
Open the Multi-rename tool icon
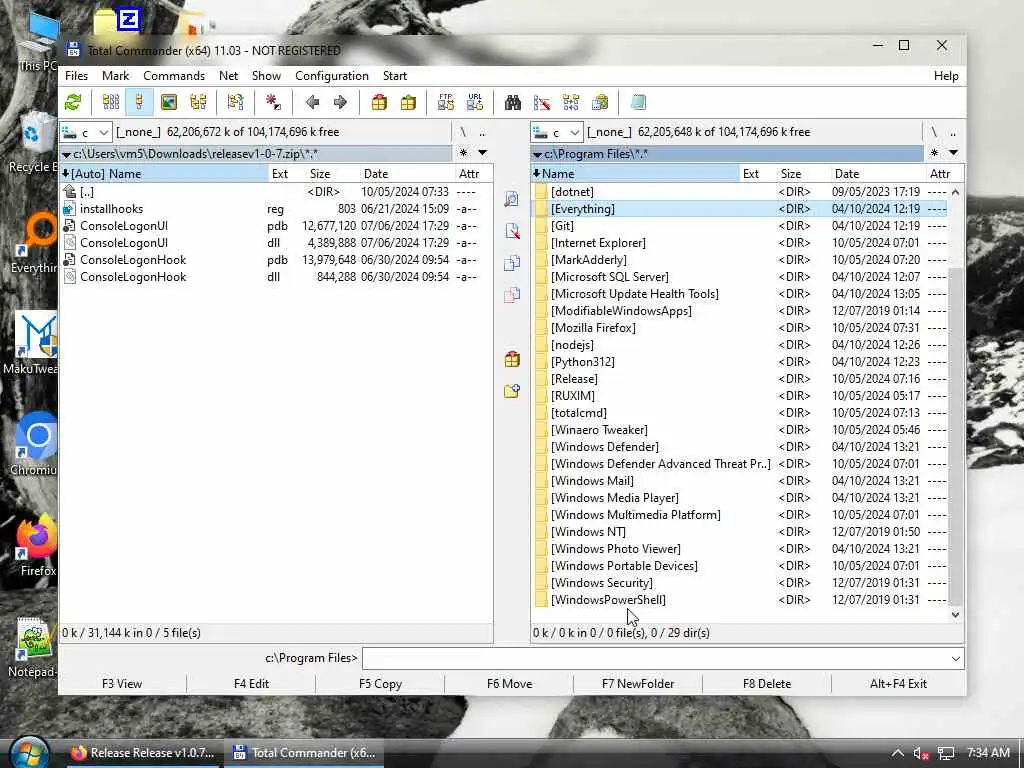[542, 103]
